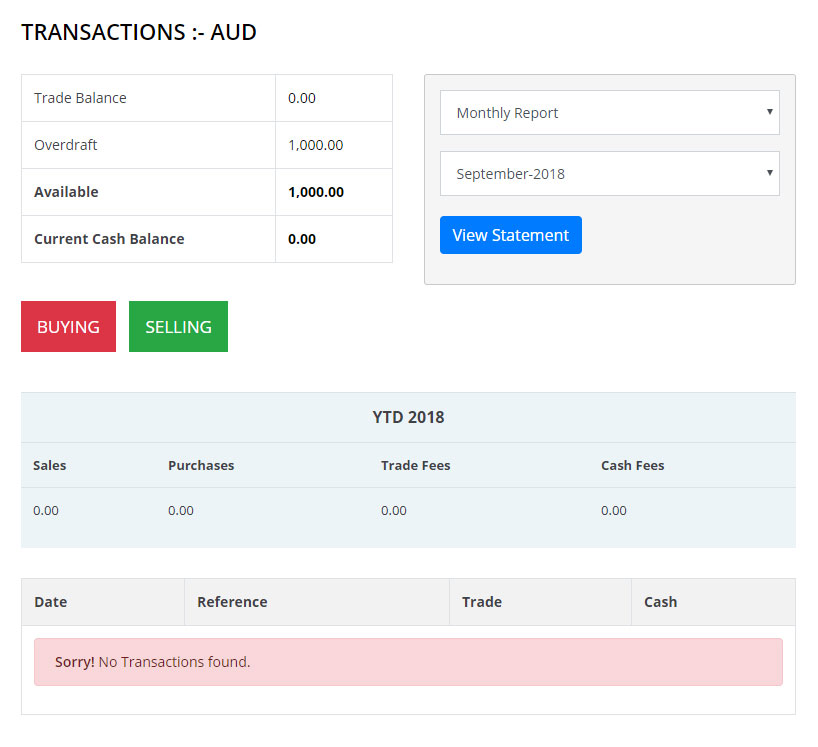Select the Trade Fees label
The height and width of the screenshot is (747, 818).
click(x=415, y=465)
